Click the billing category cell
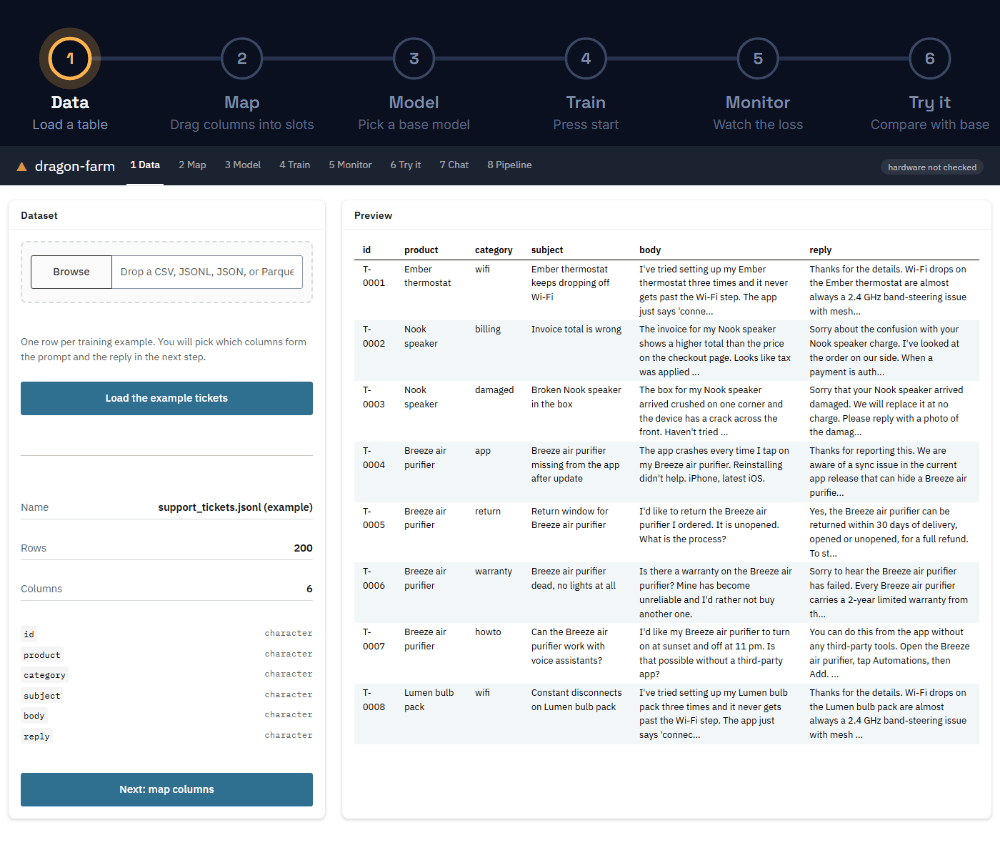Viewport: 1000px width, 860px height. [x=488, y=329]
